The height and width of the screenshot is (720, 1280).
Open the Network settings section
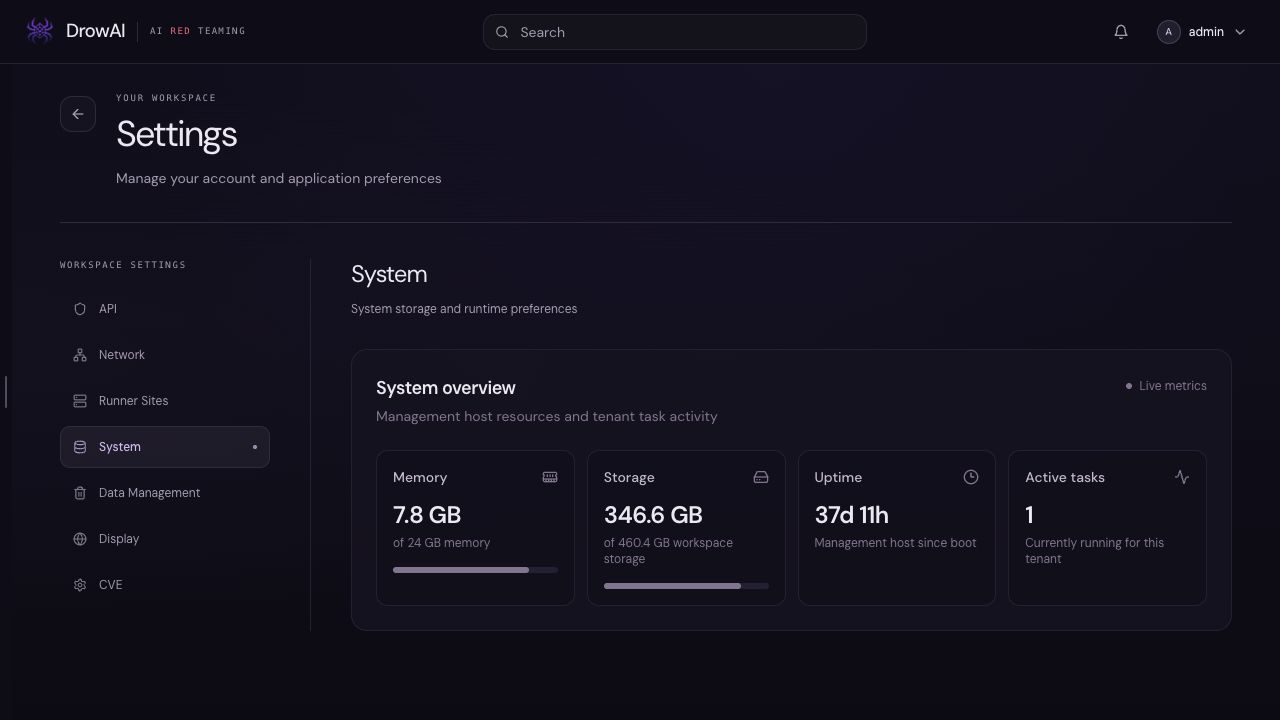click(x=165, y=355)
